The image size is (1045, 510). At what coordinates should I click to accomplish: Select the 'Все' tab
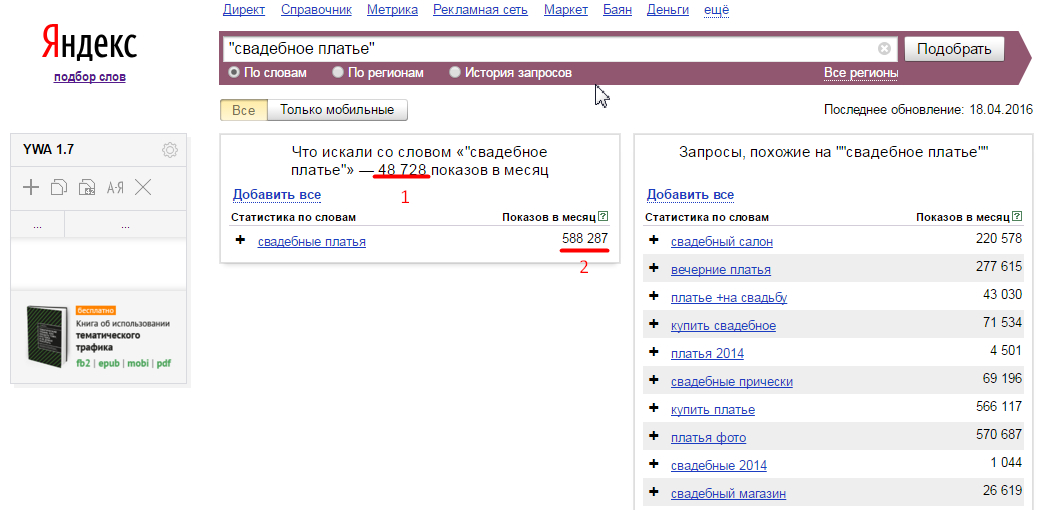(243, 110)
